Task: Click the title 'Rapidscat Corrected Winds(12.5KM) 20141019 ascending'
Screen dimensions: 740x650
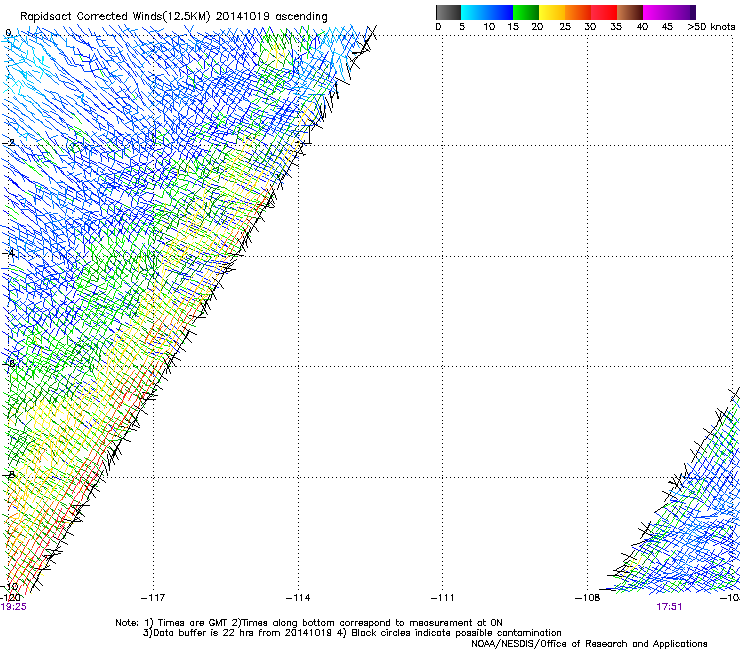Action: pyautogui.click(x=174, y=17)
